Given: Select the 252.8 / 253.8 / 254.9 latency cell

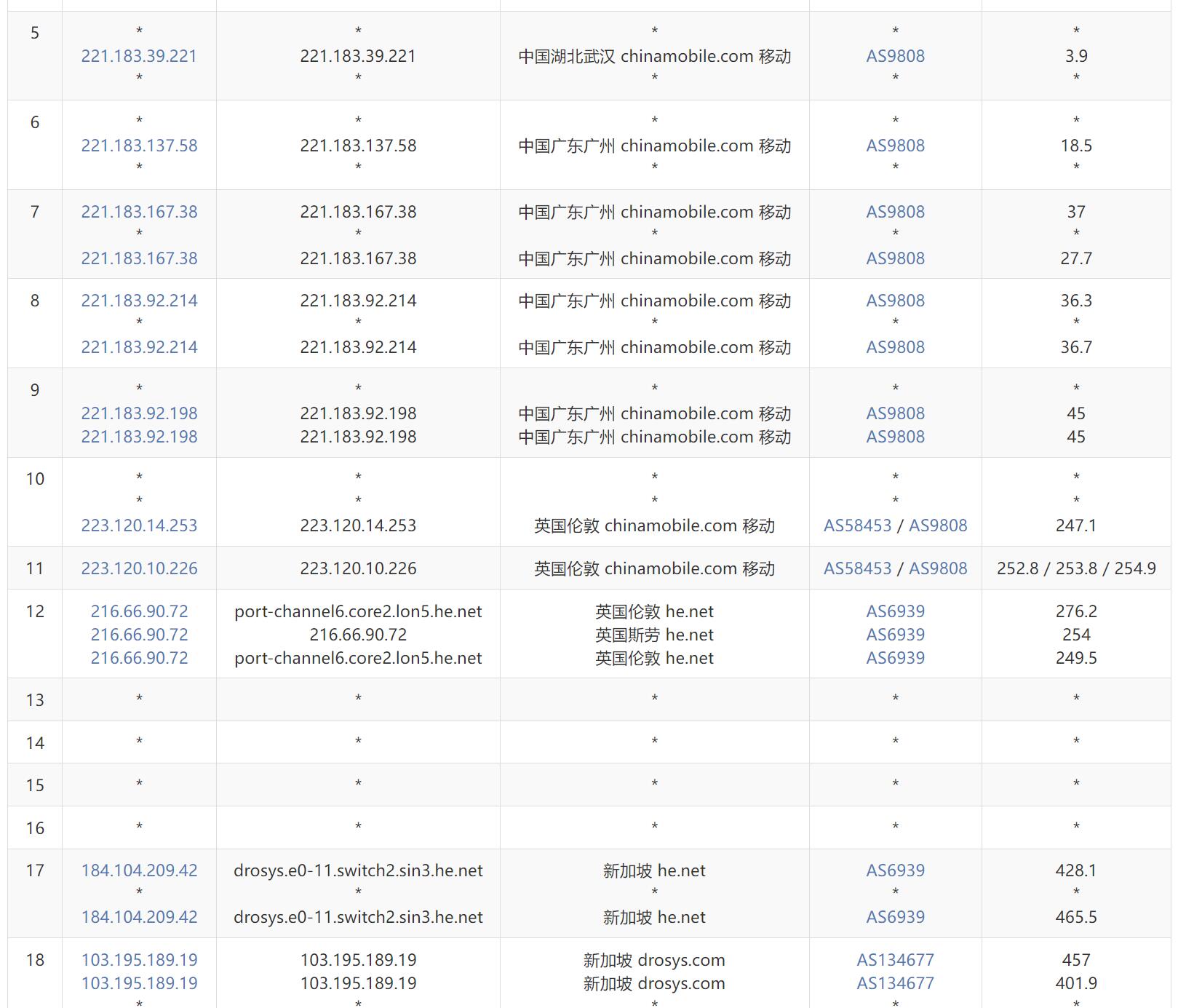Looking at the screenshot, I should [x=1076, y=568].
